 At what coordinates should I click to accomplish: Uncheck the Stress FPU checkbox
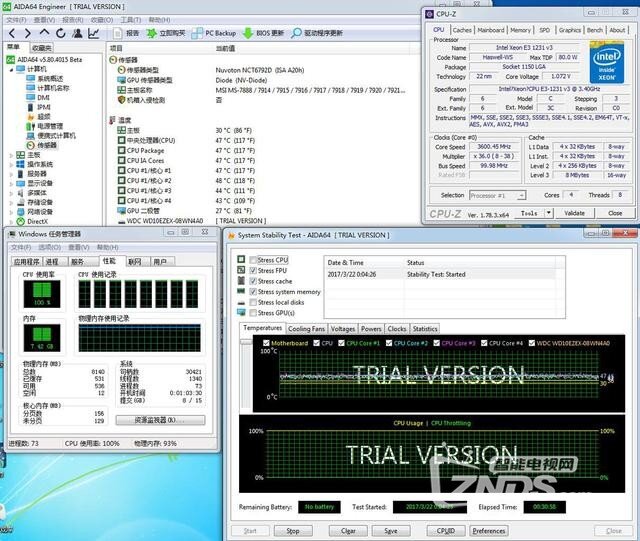(x=253, y=270)
